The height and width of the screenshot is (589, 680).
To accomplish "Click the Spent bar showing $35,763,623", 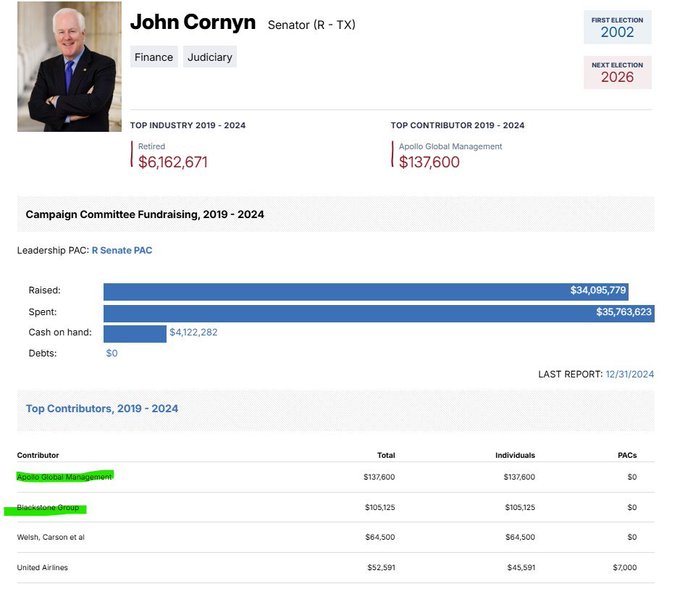I will point(378,312).
